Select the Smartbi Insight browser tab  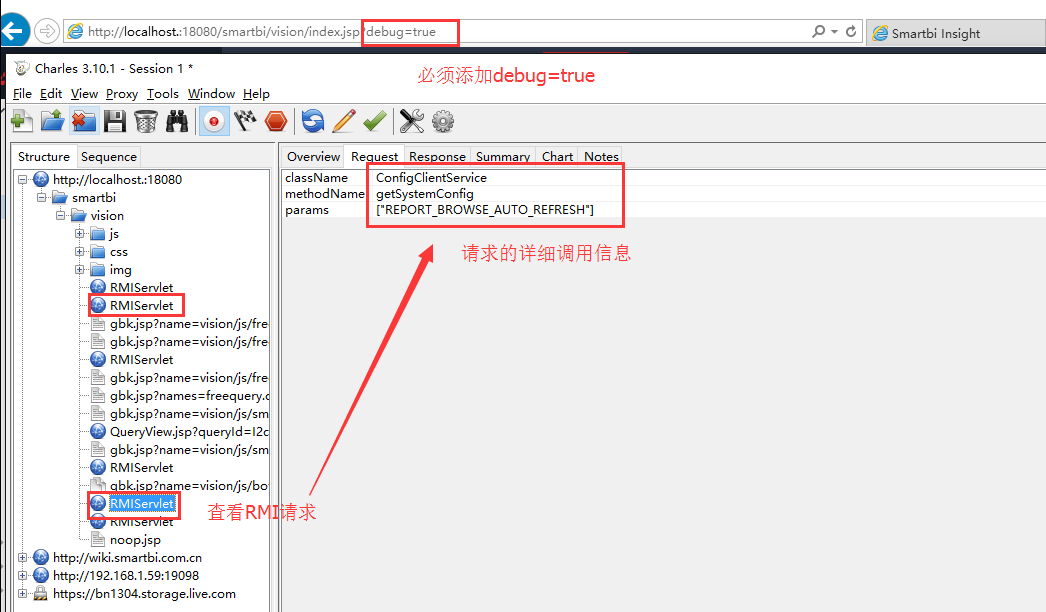956,33
